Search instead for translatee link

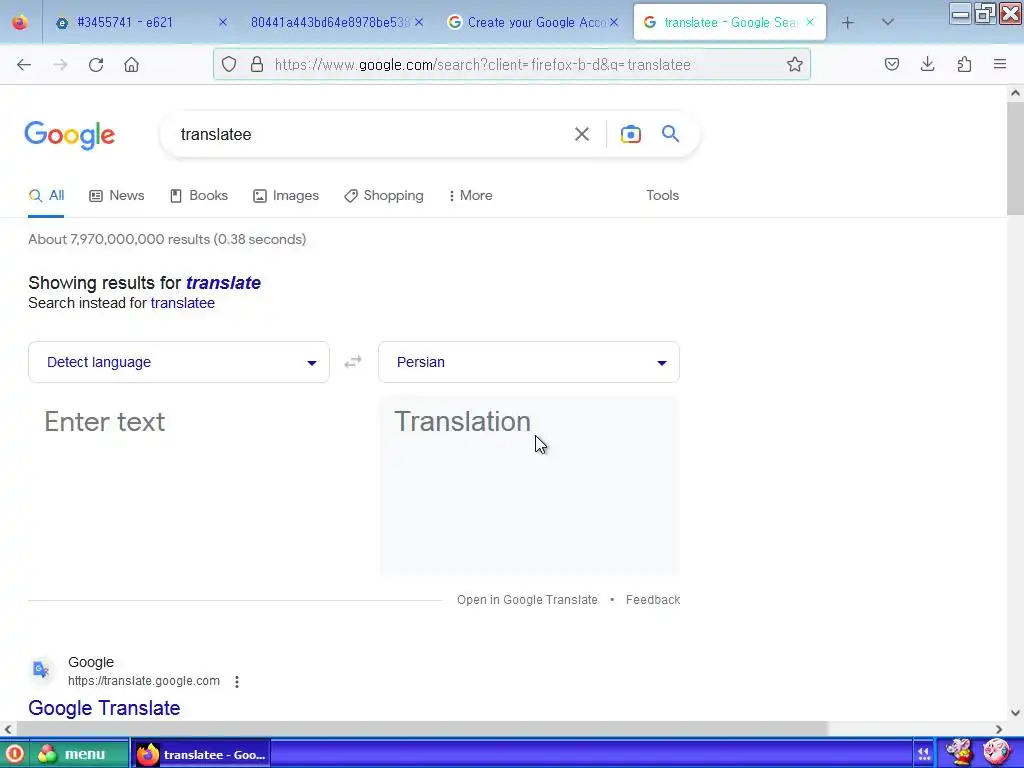tap(183, 303)
